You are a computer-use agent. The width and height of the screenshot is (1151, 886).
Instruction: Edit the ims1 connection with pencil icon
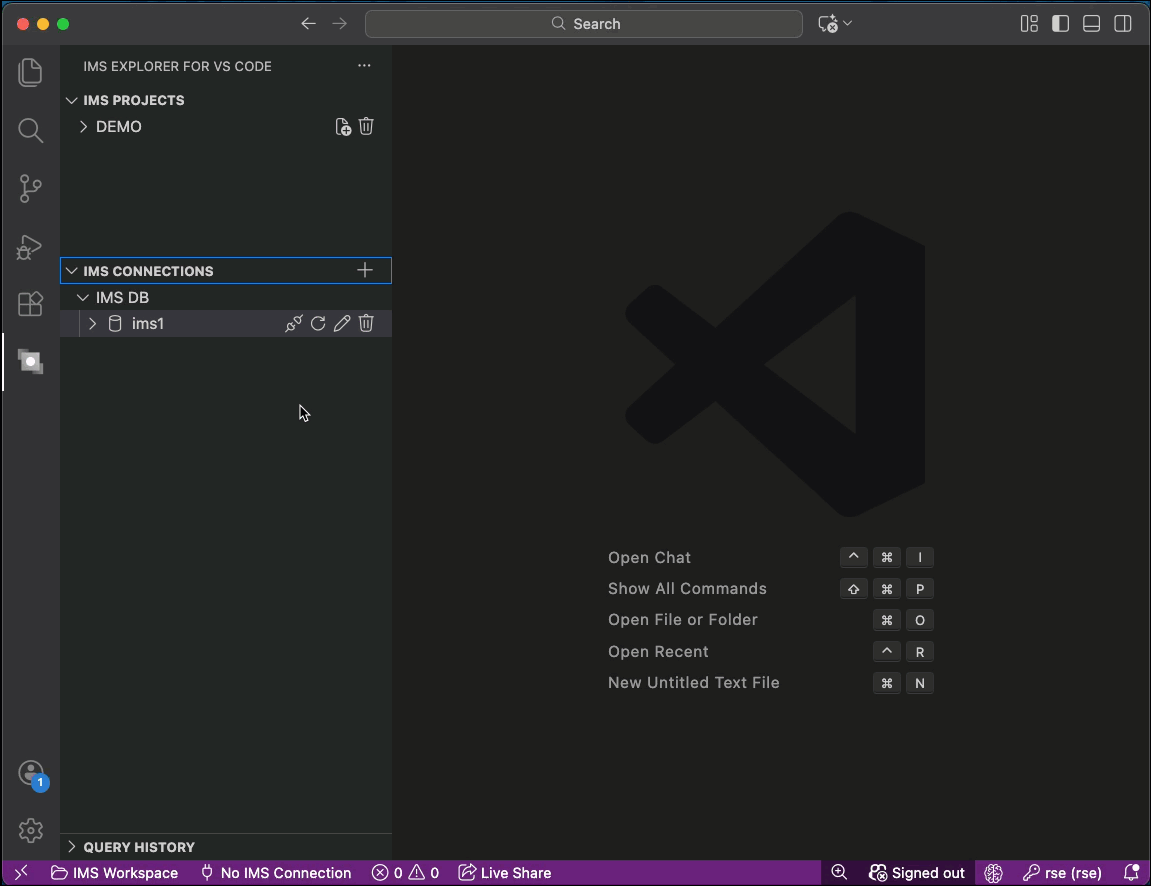342,323
